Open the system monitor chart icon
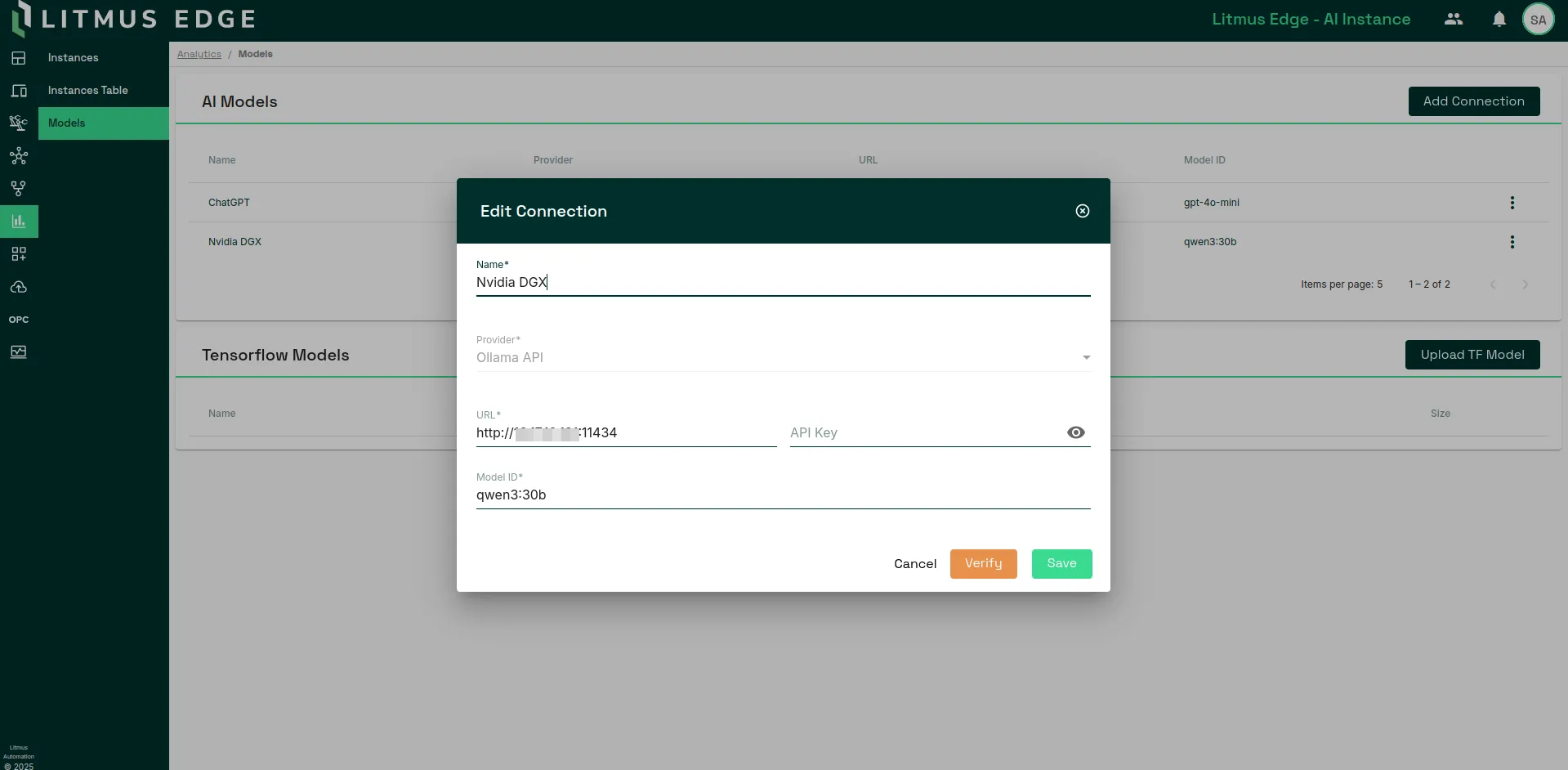 coord(19,352)
